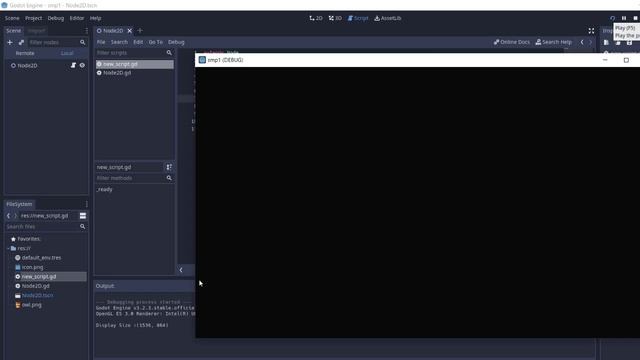Switch to Local scene tree
This screenshot has width=640, height=360.
click(x=67, y=53)
